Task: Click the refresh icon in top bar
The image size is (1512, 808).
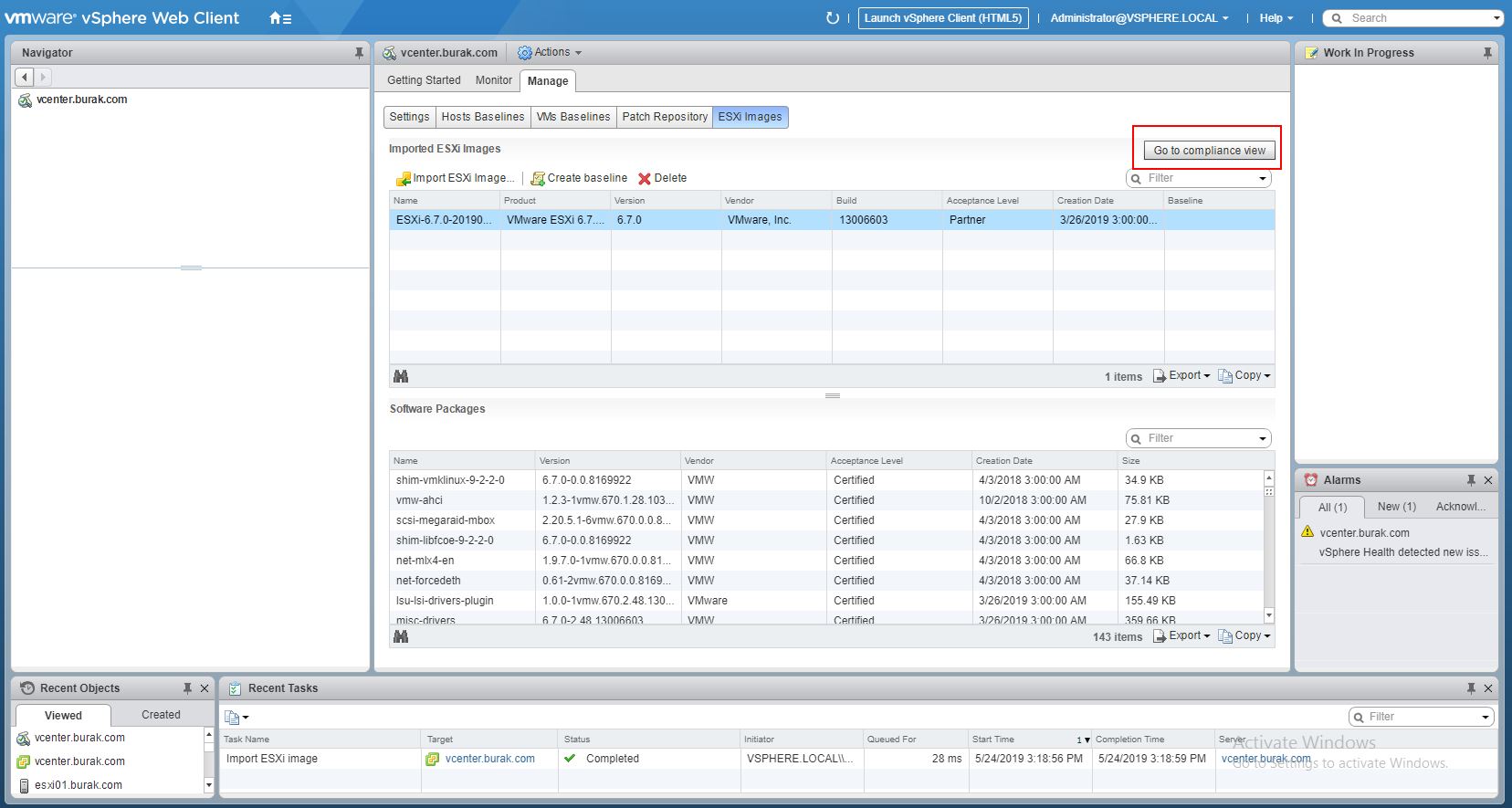Action: point(832,18)
